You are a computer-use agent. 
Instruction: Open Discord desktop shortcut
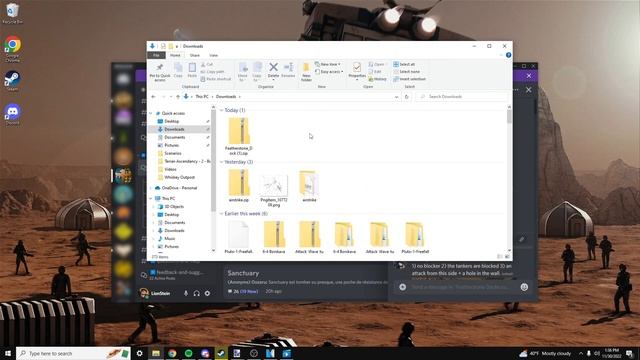click(x=13, y=114)
